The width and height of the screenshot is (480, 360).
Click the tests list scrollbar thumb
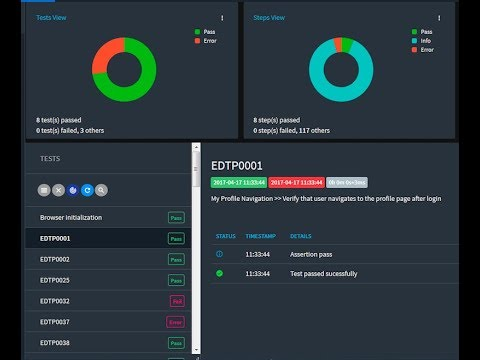click(x=196, y=169)
